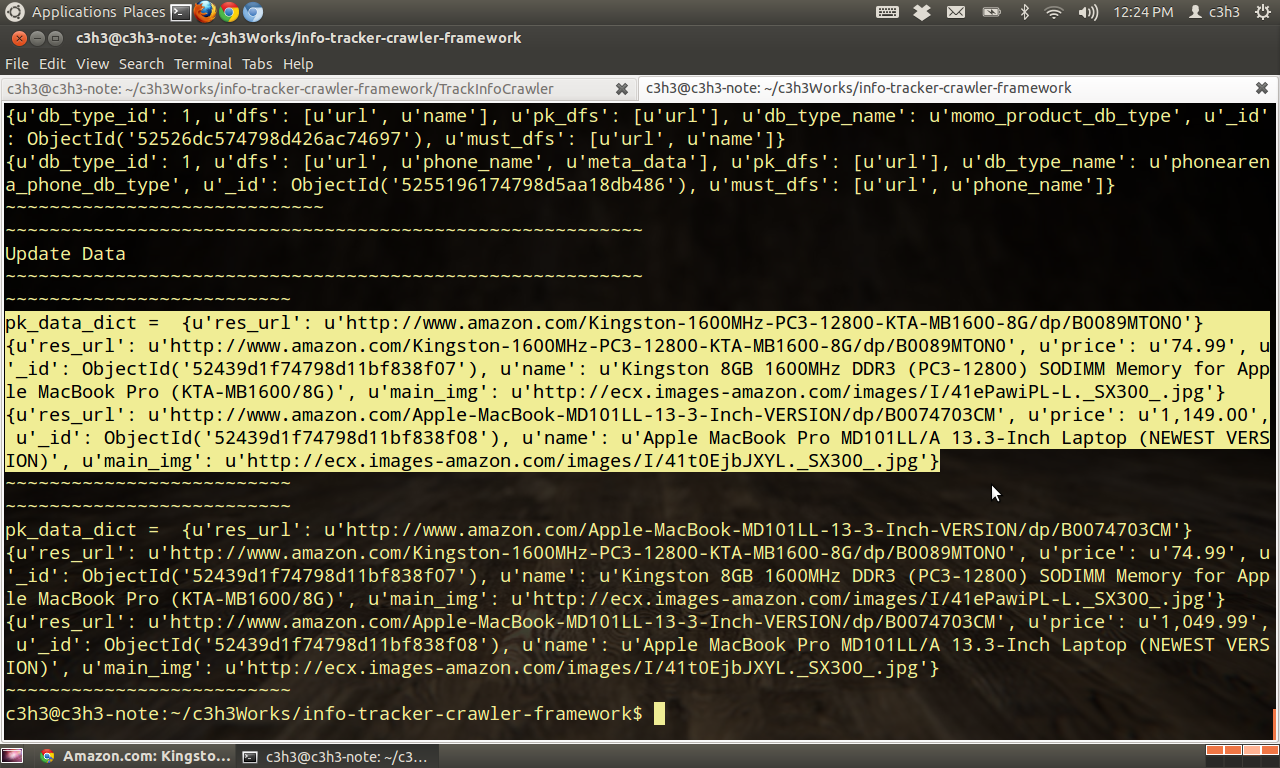Minimize the terminal window

click(x=37, y=38)
